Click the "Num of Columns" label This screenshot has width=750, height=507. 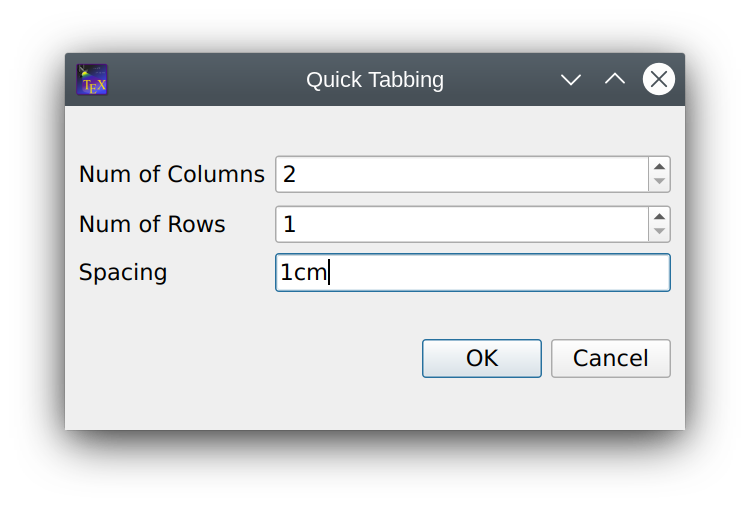171,174
